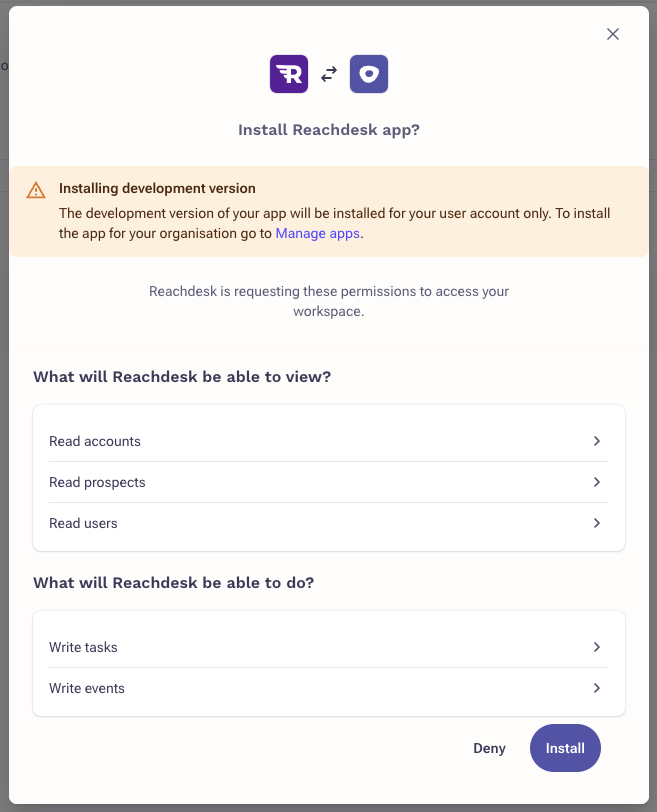The width and height of the screenshot is (657, 812).
Task: Expand the Read prospects permission chevron
Action: coord(597,481)
